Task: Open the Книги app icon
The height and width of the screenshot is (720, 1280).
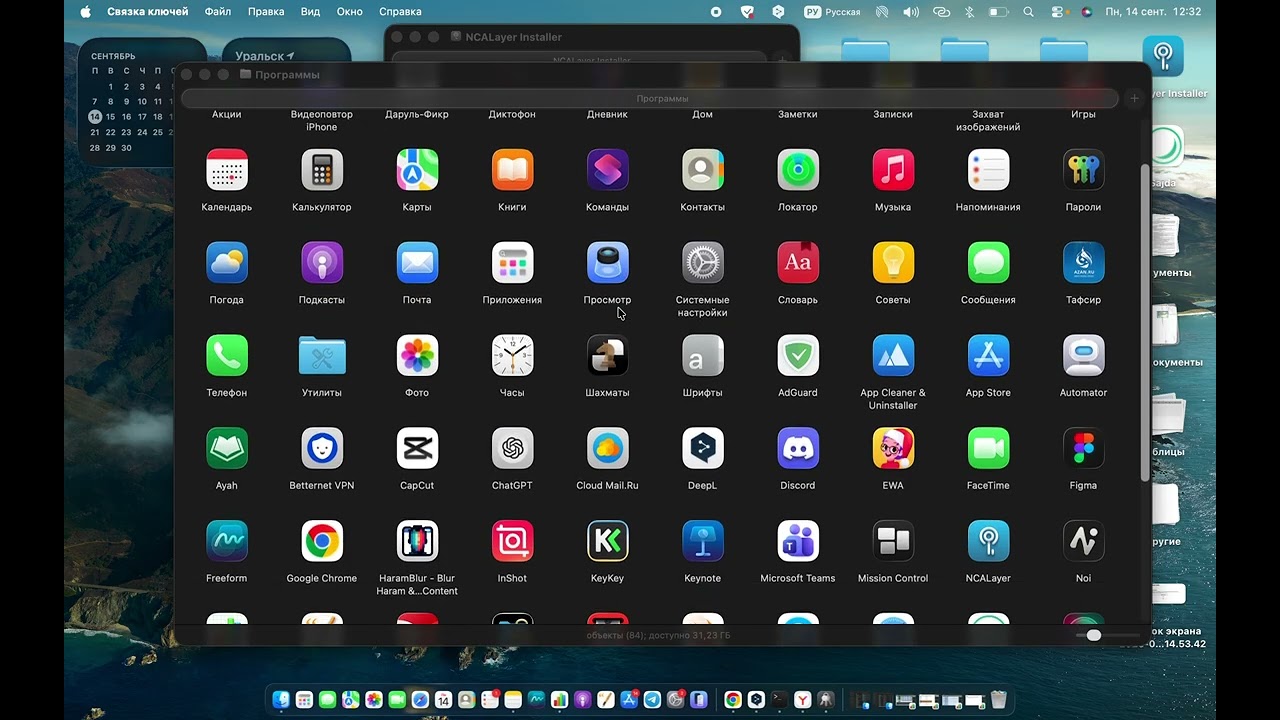Action: [x=512, y=170]
